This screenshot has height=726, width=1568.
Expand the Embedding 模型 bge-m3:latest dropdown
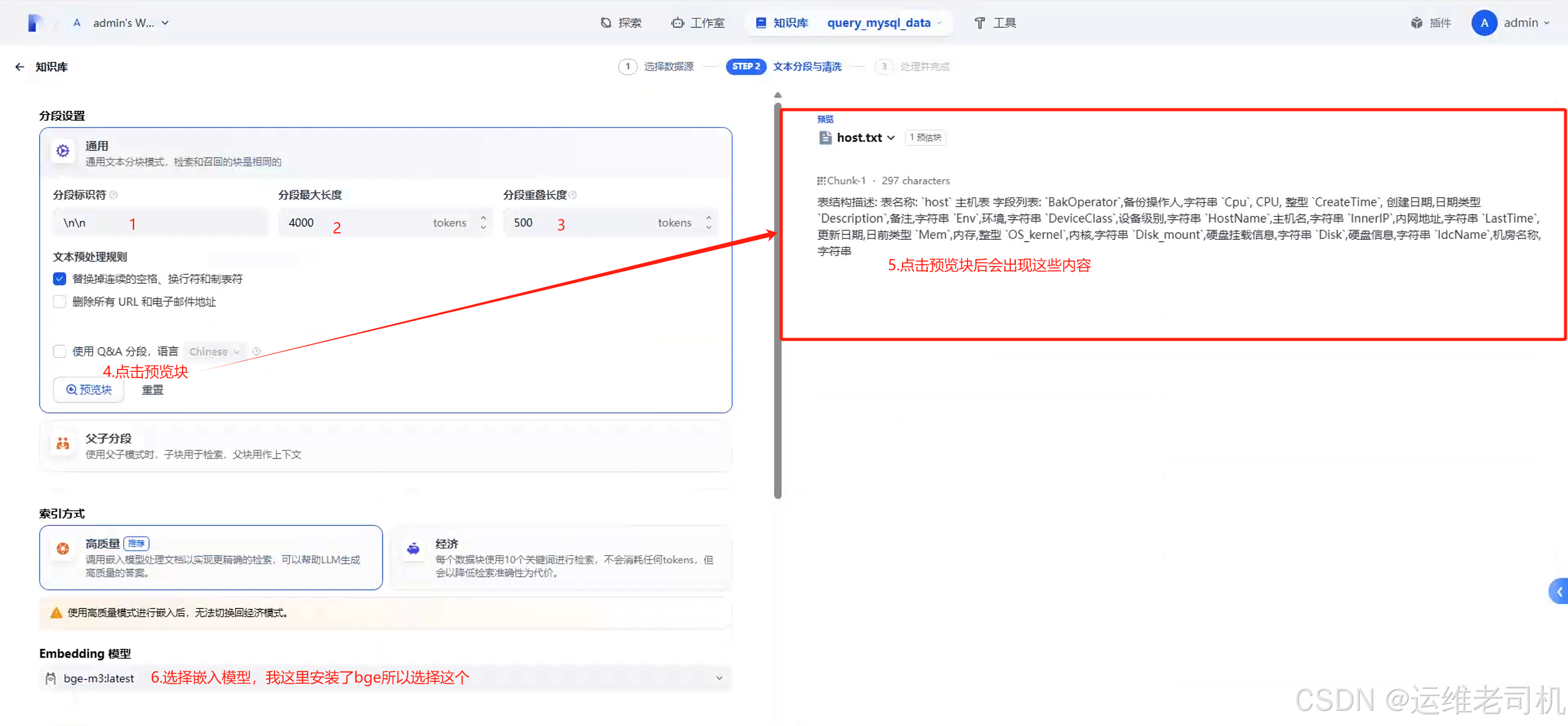click(718, 678)
